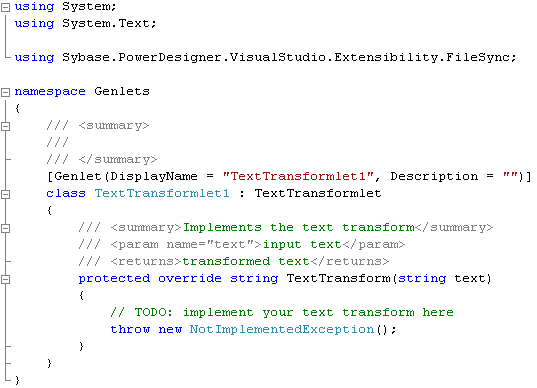This screenshot has width=537, height=388.
Task: Place cursor on the TODO comment line
Action: (x=282, y=312)
